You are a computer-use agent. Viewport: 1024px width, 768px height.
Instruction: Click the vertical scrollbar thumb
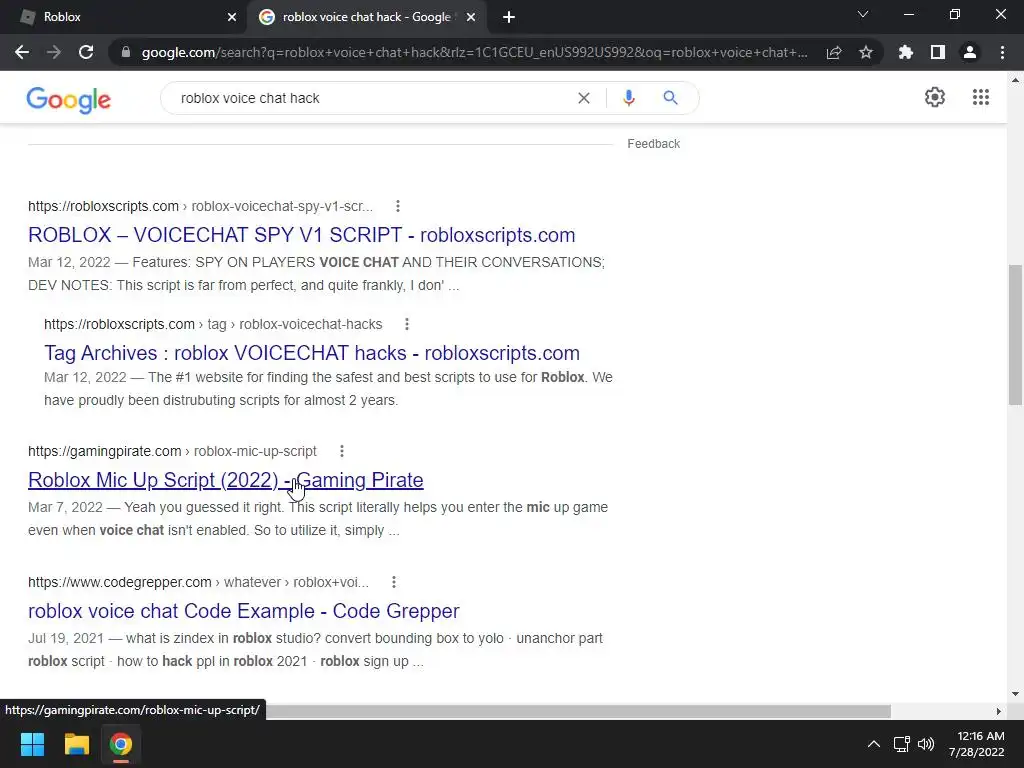pos(1015,335)
